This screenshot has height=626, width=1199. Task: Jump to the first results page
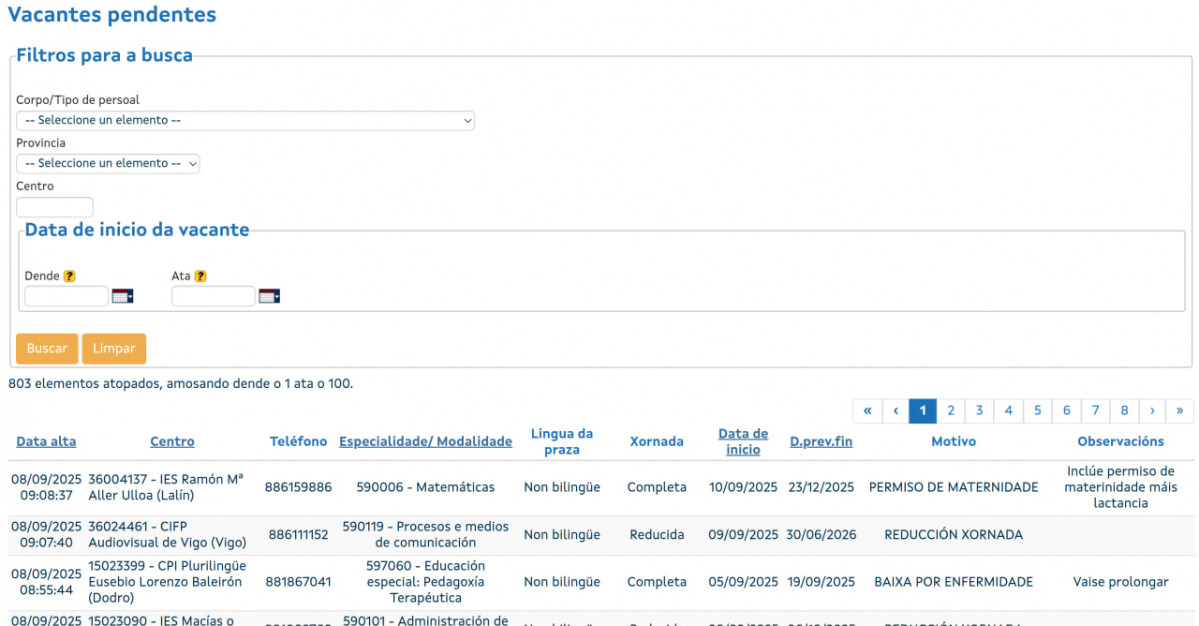point(867,411)
